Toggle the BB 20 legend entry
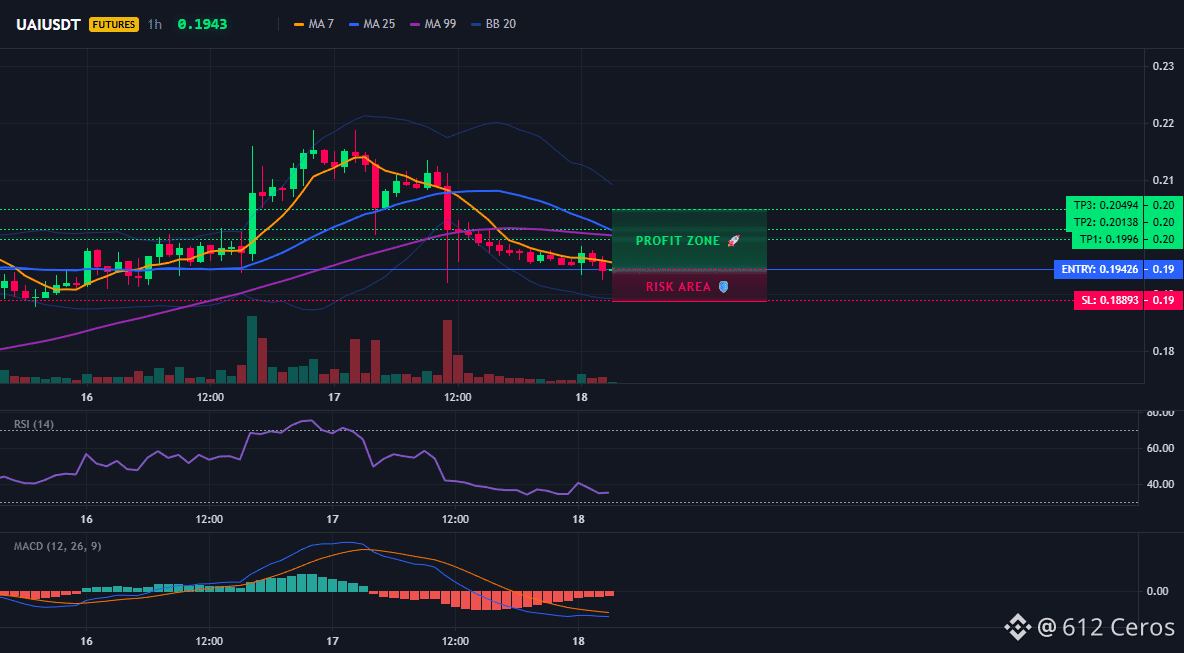Image resolution: width=1184 pixels, height=653 pixels. [x=493, y=24]
